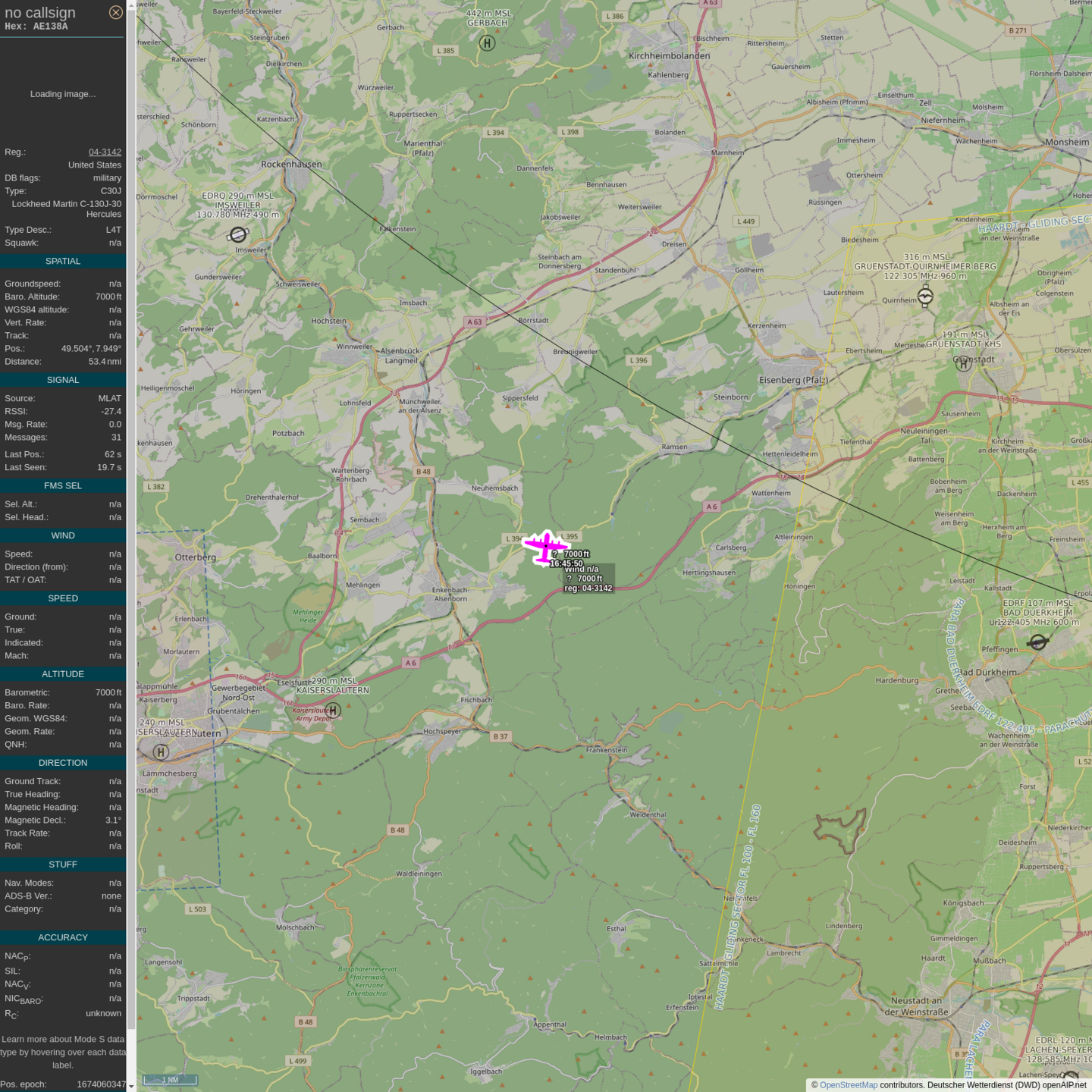Click the Kaiserslautern 240 m MSL heliport icon
This screenshot has height=1092, width=1092.
point(161,752)
